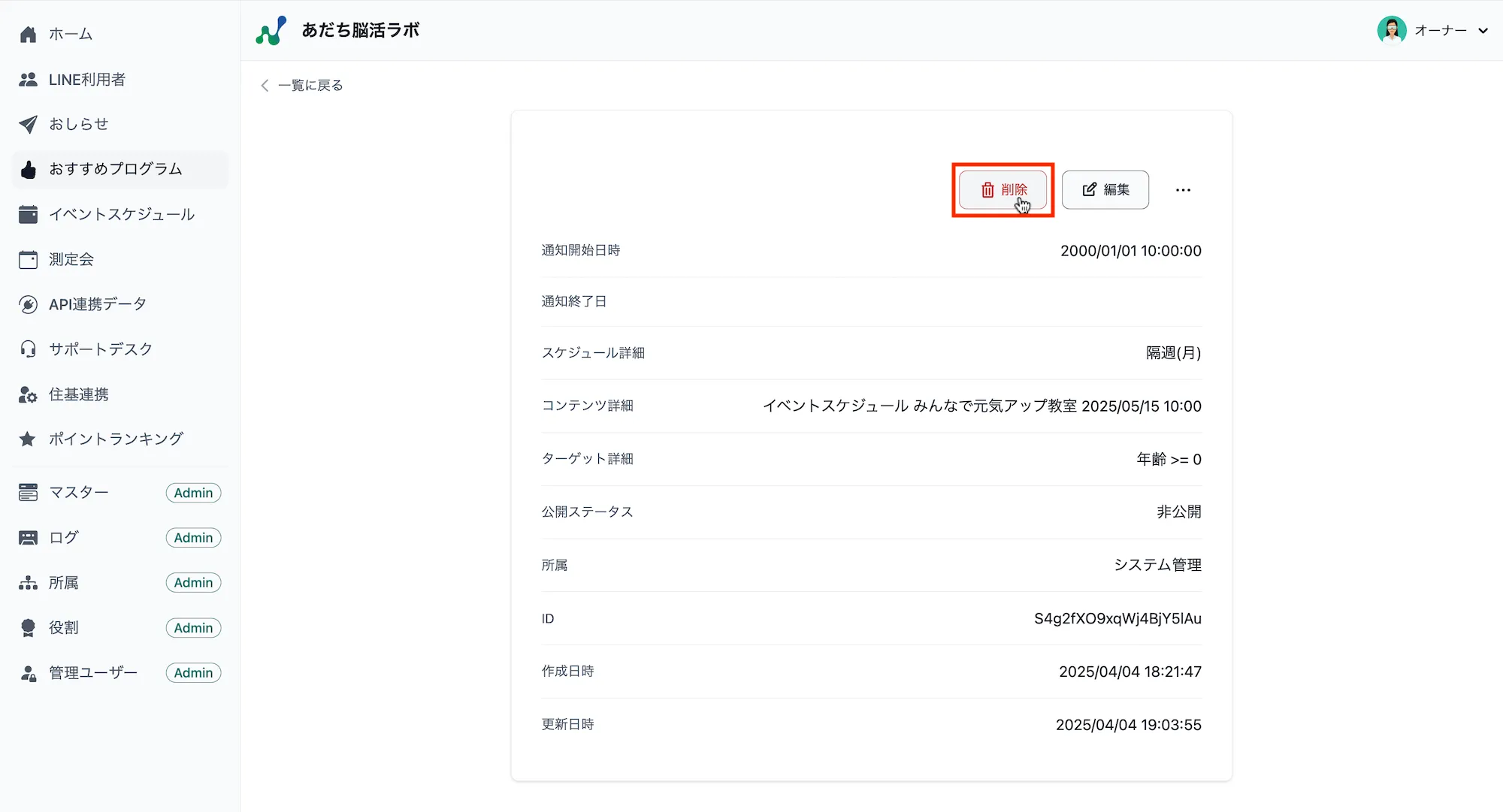Click the 削除 delete button
Viewport: 1503px width, 812px height.
click(1003, 190)
